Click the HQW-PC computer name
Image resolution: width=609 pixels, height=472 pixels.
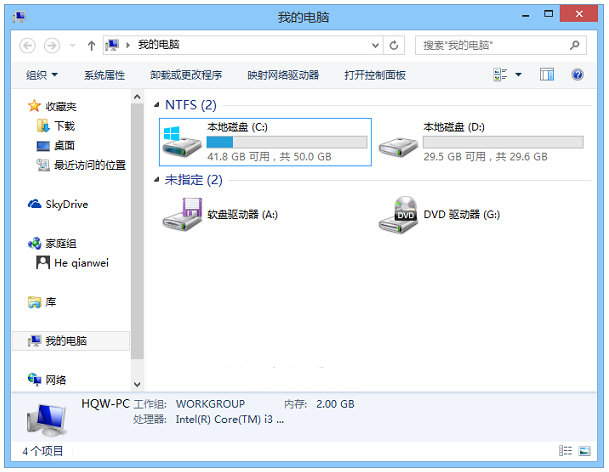coord(105,404)
